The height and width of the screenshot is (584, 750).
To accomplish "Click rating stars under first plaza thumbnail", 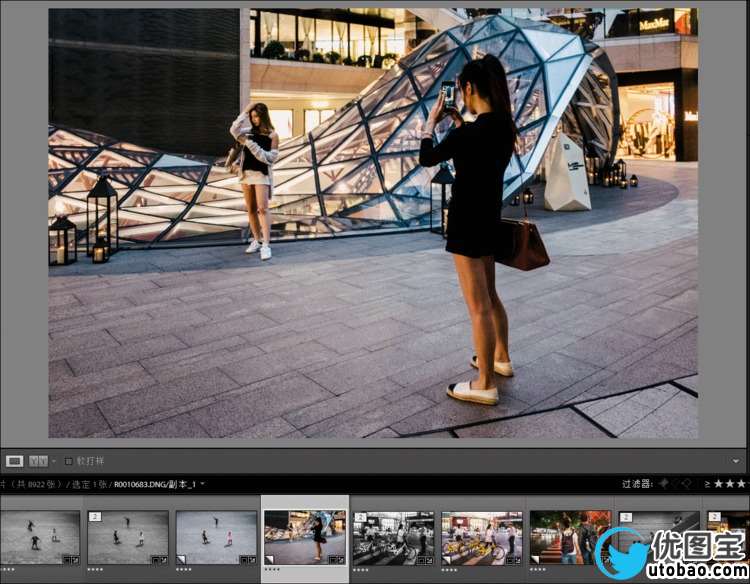I will pos(7,570).
